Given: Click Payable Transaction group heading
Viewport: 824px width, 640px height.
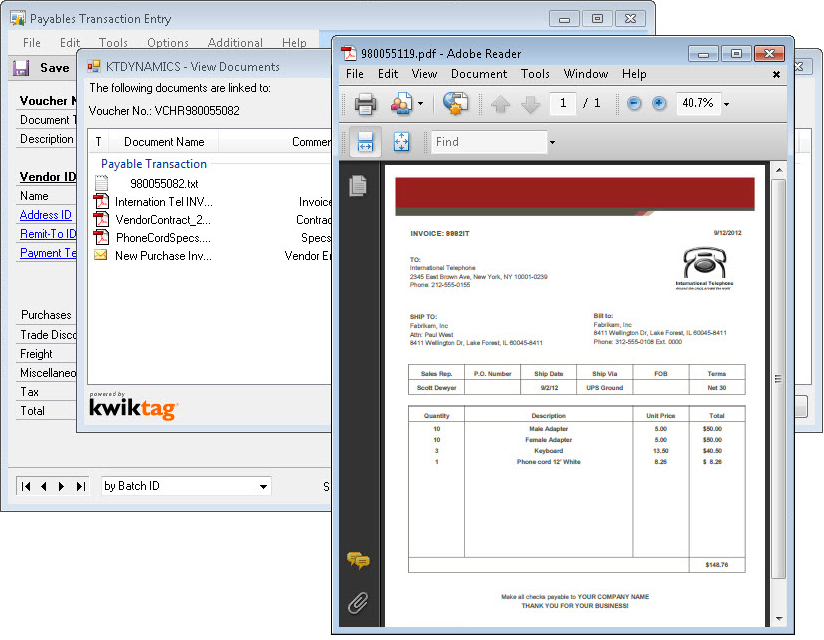Looking at the screenshot, I should 154,164.
